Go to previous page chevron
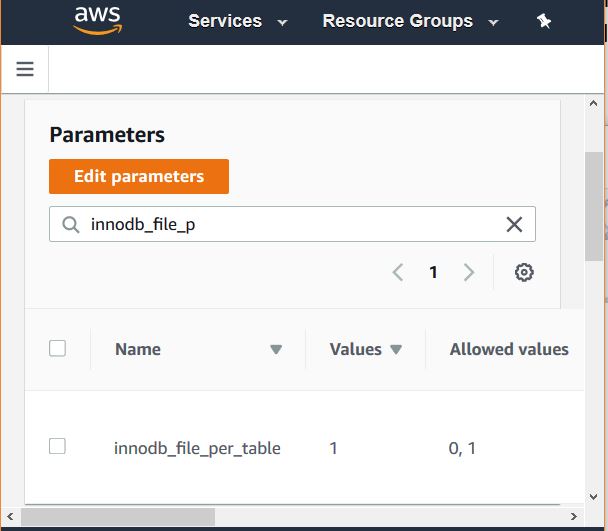608x531 pixels. point(398,272)
